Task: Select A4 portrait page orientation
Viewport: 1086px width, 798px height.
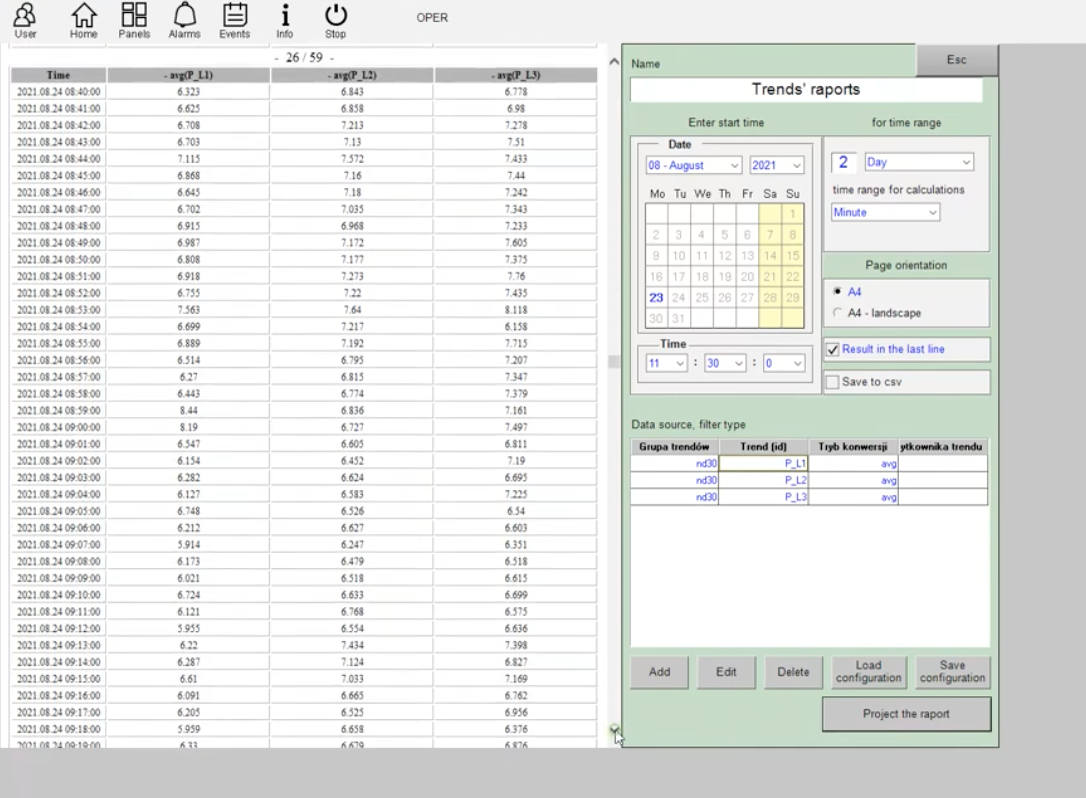Action: pos(837,292)
